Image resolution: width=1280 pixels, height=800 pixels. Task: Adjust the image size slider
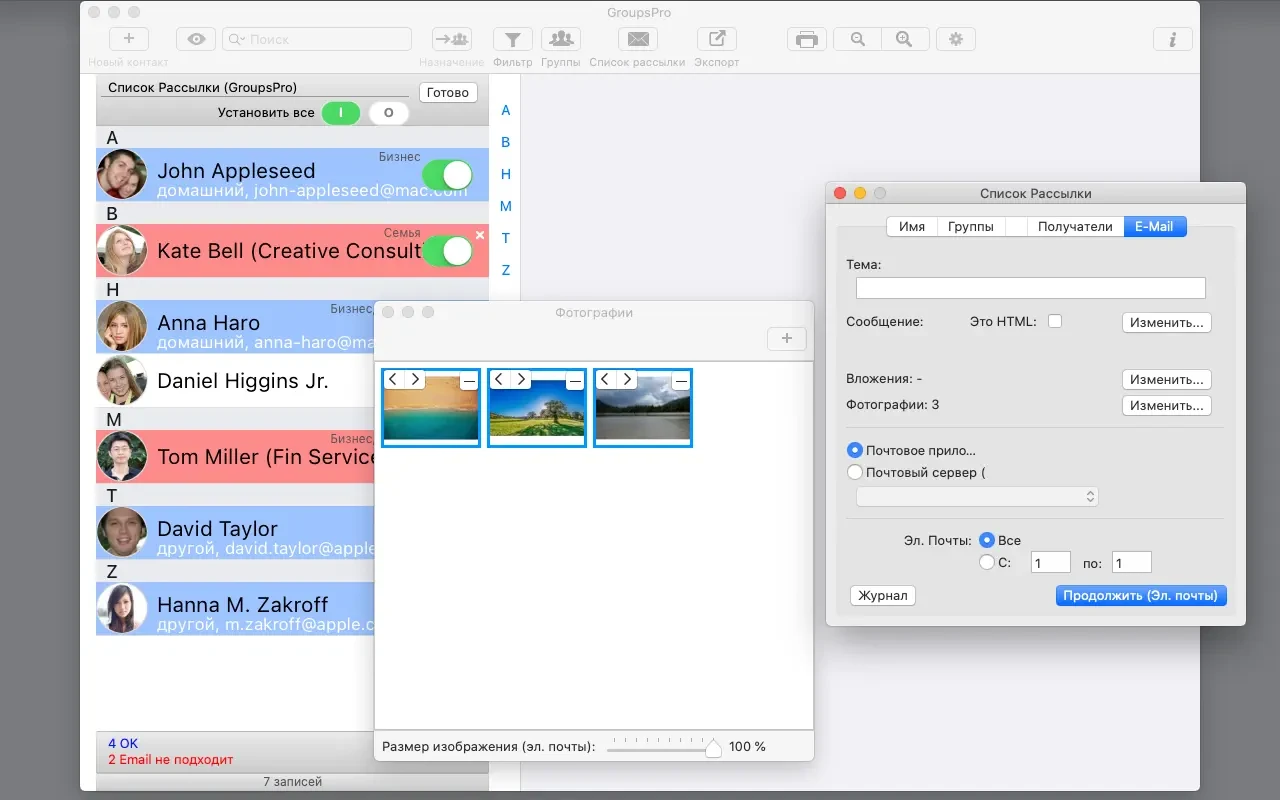click(x=713, y=747)
